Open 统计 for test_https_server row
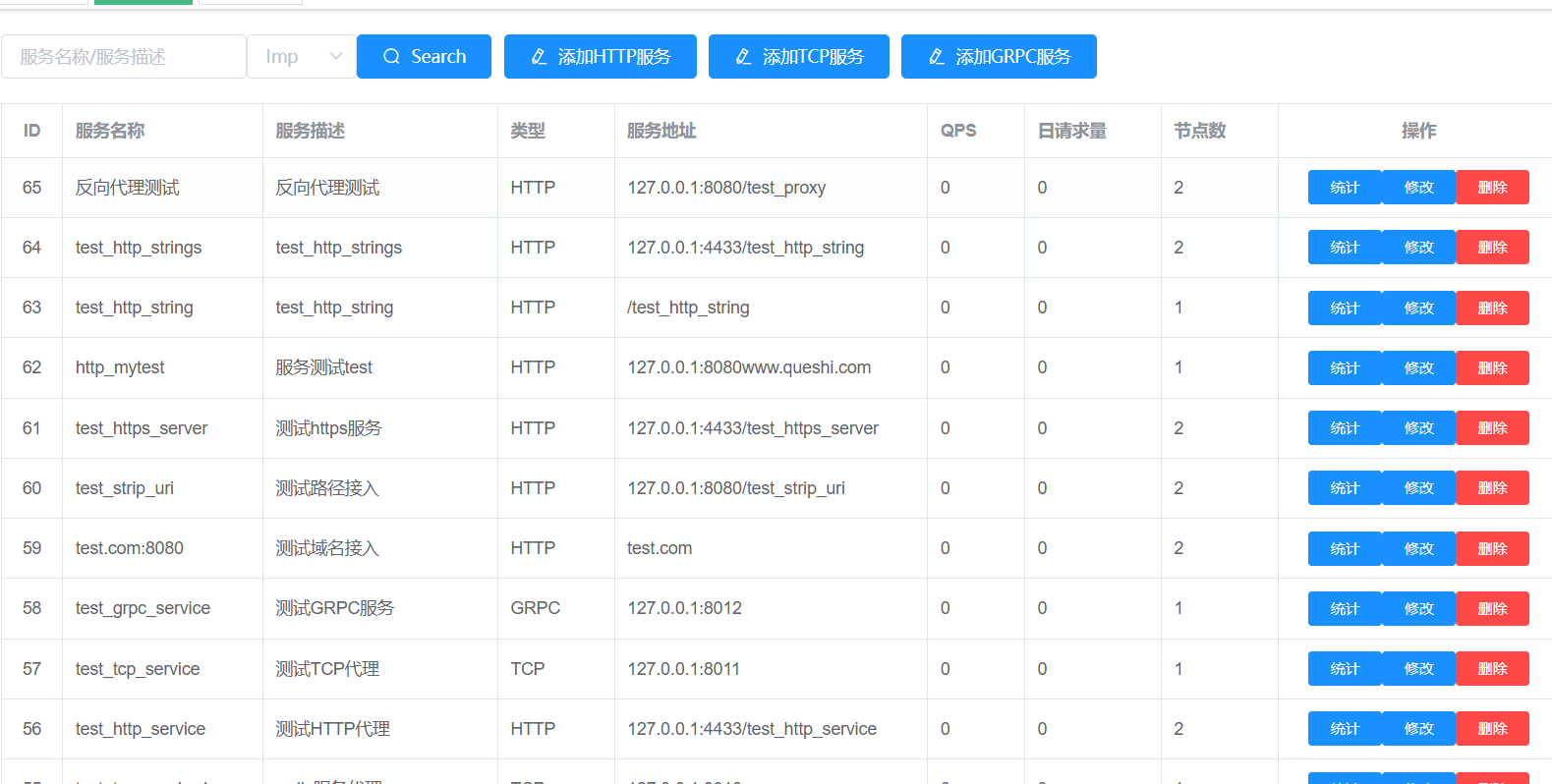The height and width of the screenshot is (784, 1552). coord(1345,428)
